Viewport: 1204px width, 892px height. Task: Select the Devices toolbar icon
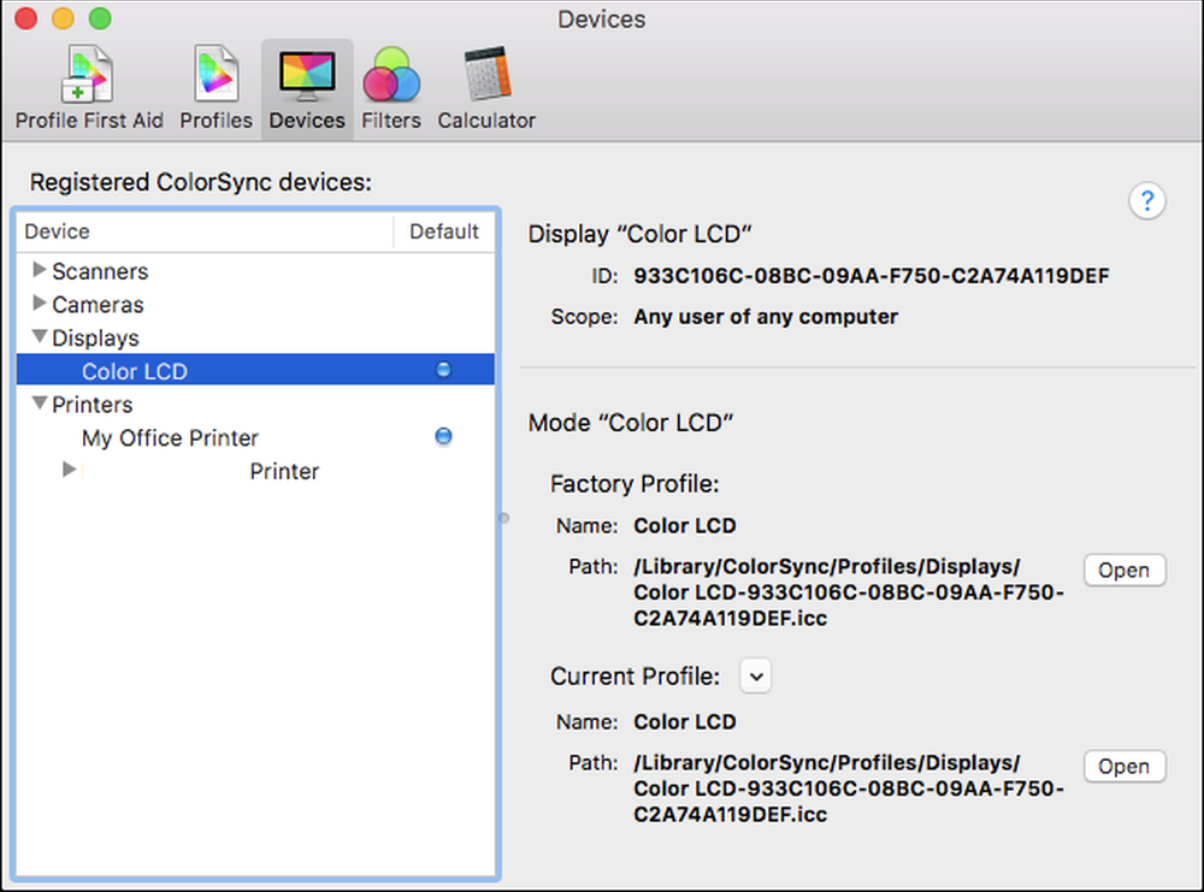307,90
